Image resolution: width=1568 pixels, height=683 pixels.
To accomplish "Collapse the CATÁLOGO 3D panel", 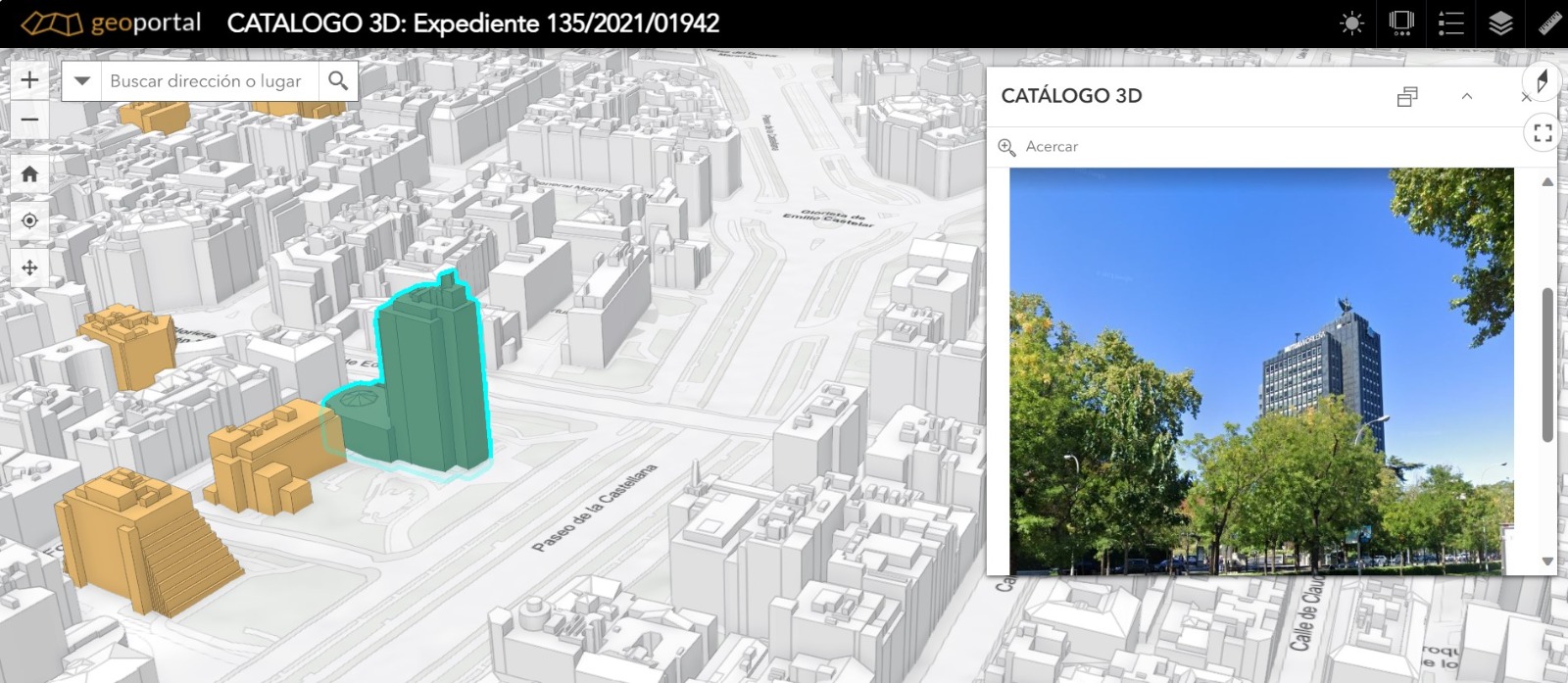I will (1466, 96).
